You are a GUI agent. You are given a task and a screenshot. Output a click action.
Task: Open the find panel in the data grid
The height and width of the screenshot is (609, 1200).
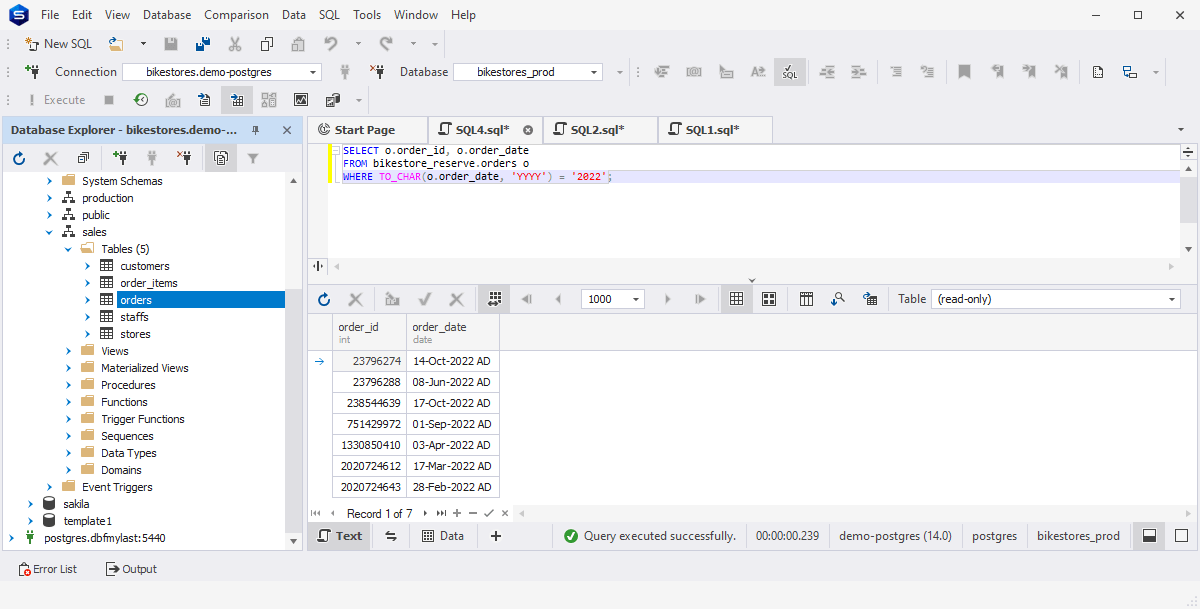838,298
